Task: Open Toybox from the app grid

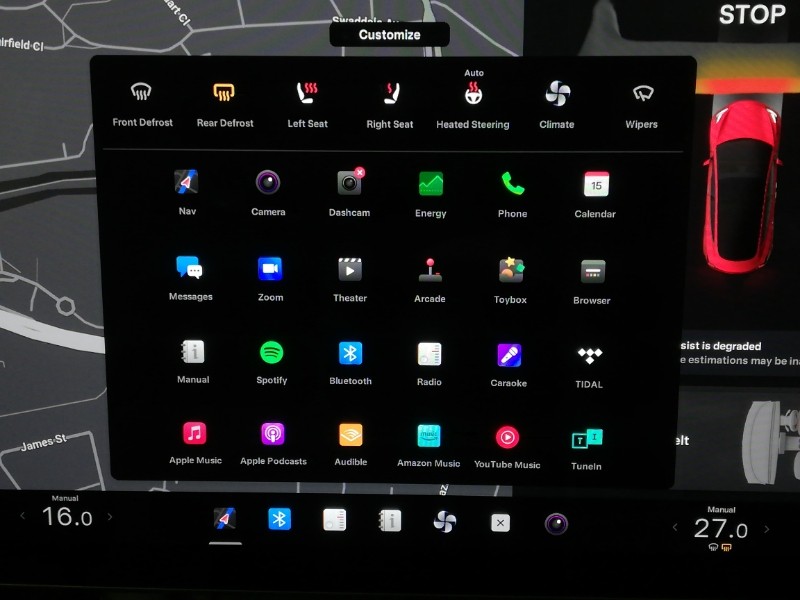Action: point(511,271)
